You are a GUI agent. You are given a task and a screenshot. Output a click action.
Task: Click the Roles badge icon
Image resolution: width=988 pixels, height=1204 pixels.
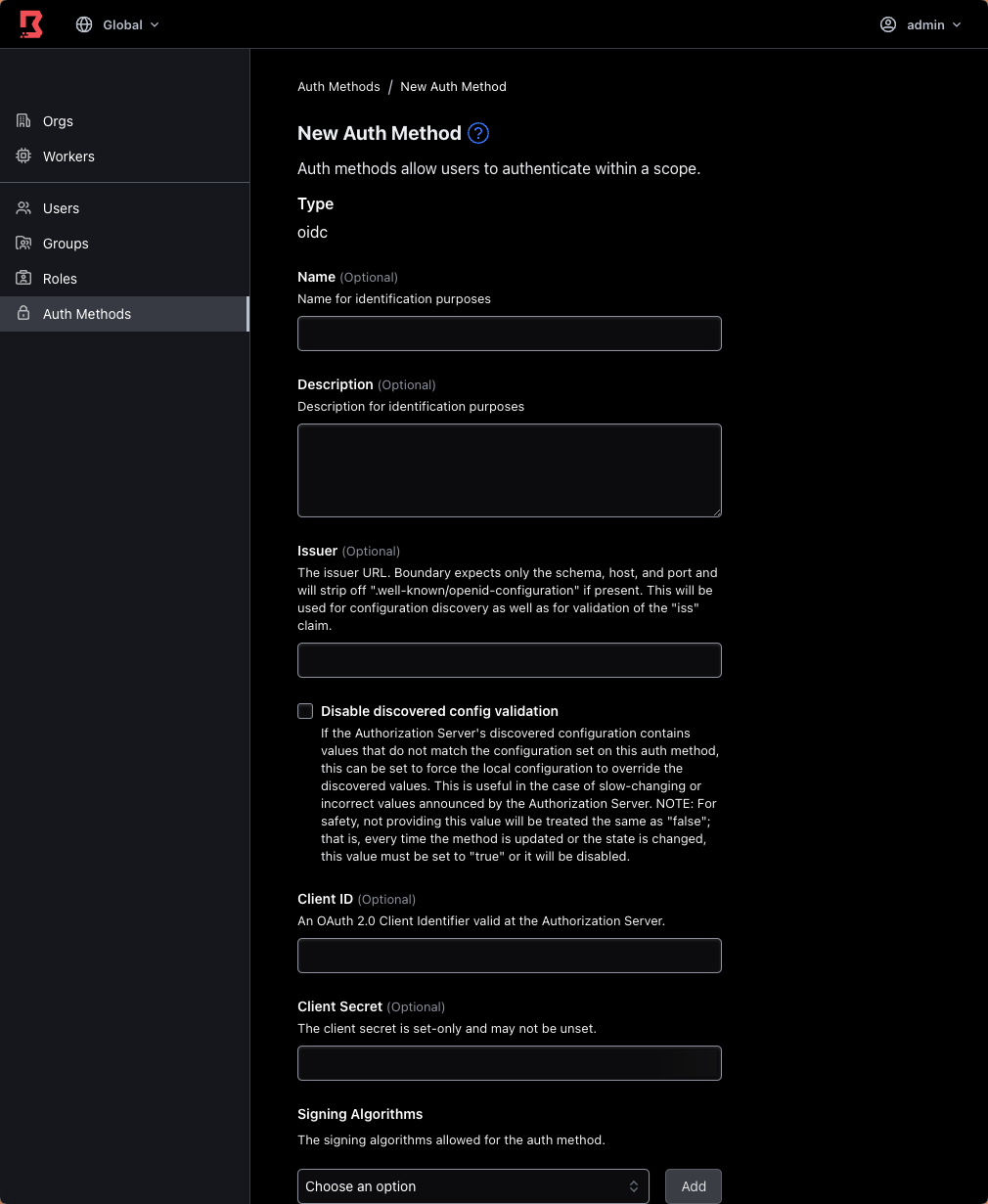tap(23, 279)
